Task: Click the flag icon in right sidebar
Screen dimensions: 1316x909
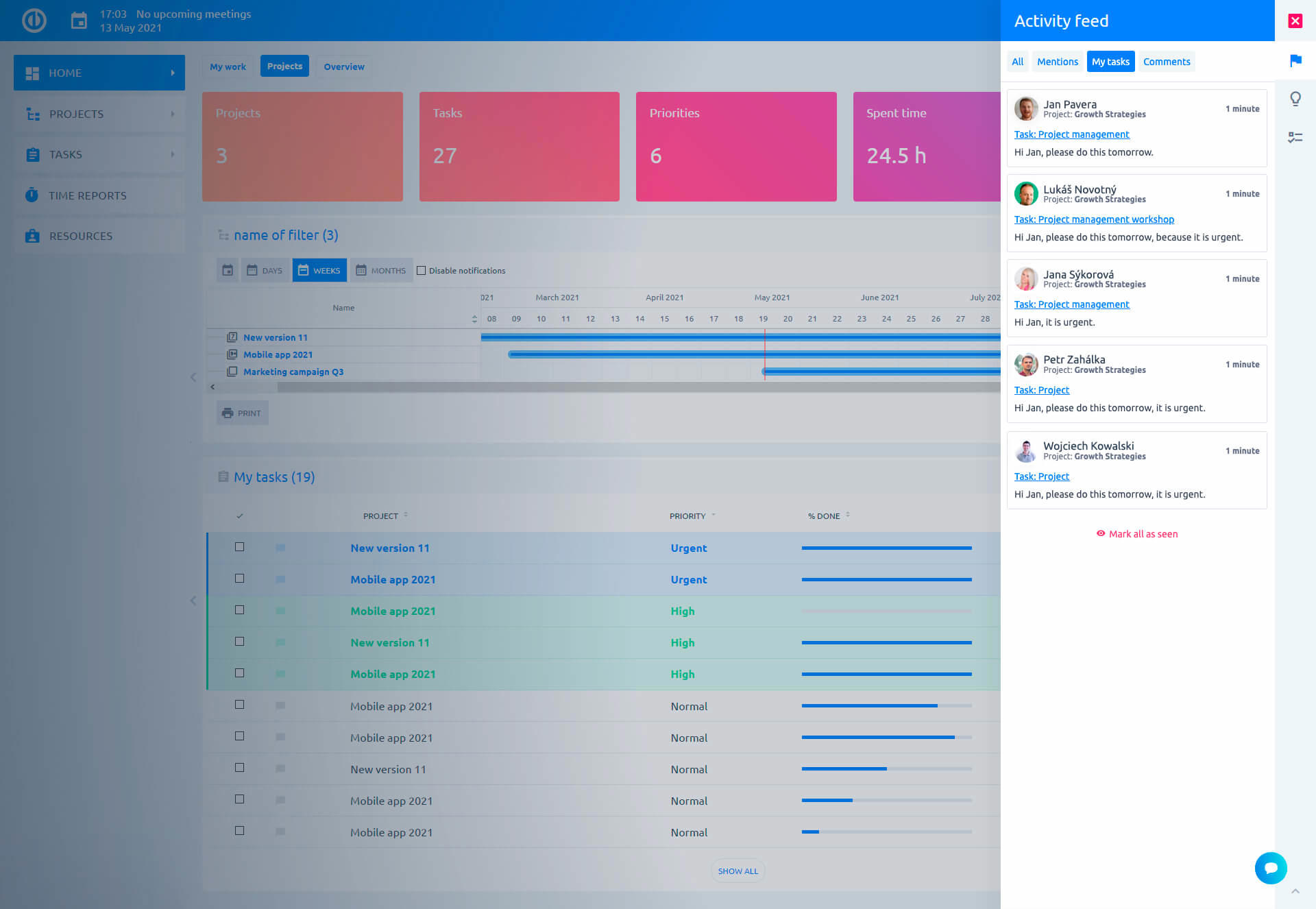Action: point(1295,61)
